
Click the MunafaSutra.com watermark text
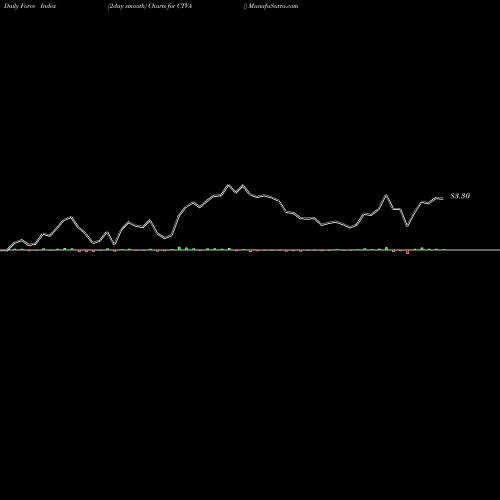click(273, 6)
